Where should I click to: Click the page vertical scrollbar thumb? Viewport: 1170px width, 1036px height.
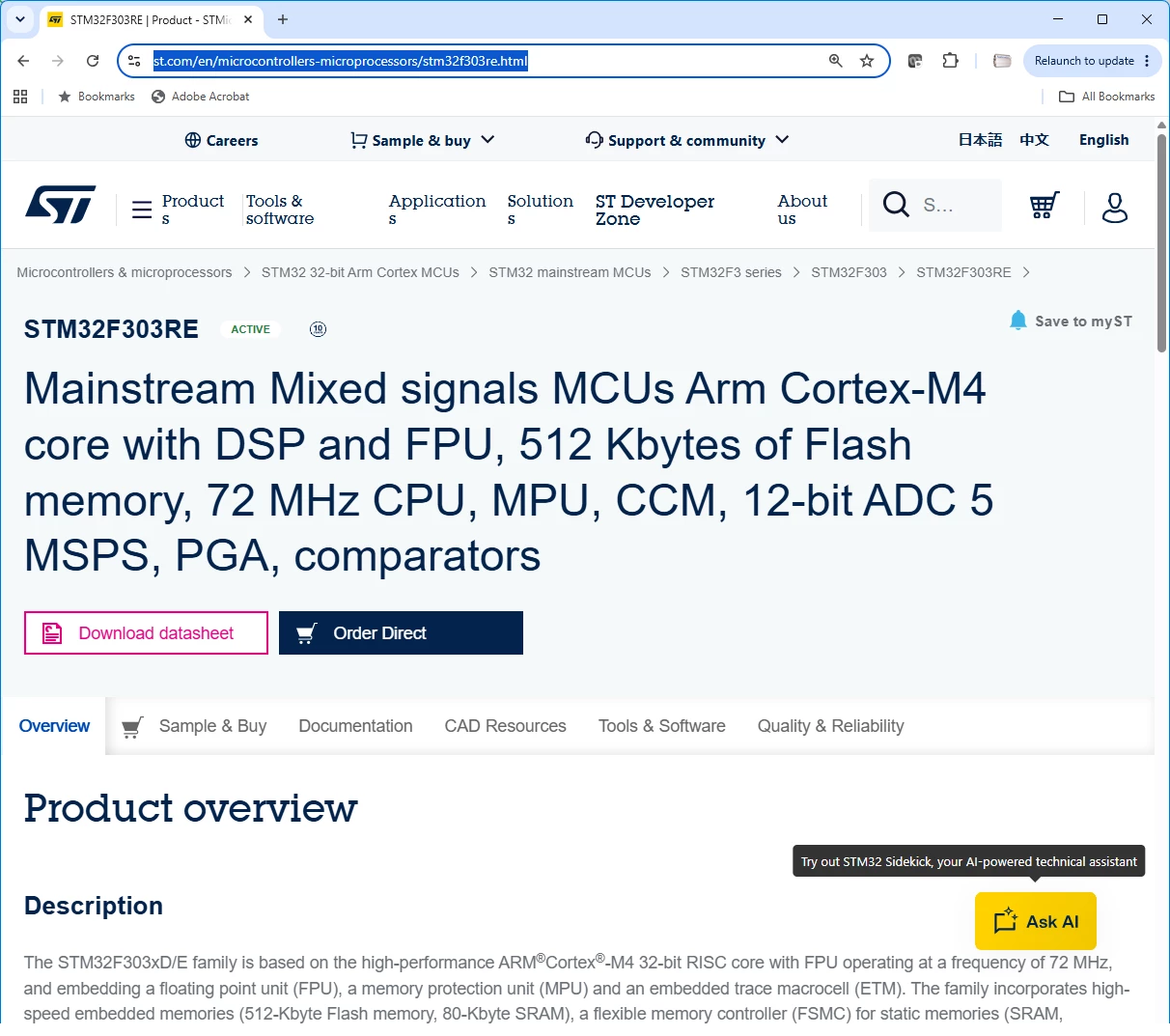click(1161, 242)
